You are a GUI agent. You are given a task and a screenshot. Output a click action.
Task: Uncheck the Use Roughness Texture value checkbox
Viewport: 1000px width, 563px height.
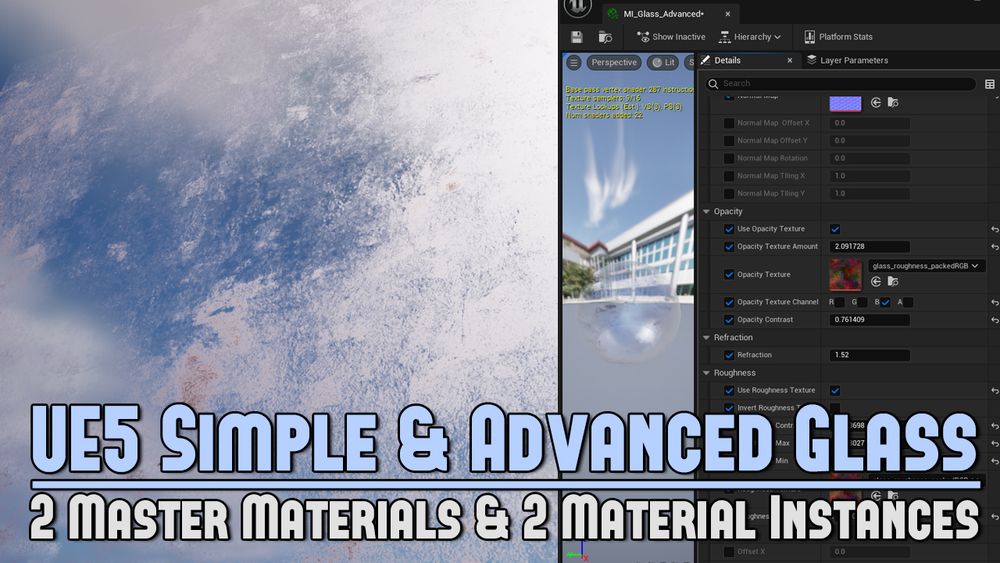click(x=835, y=390)
